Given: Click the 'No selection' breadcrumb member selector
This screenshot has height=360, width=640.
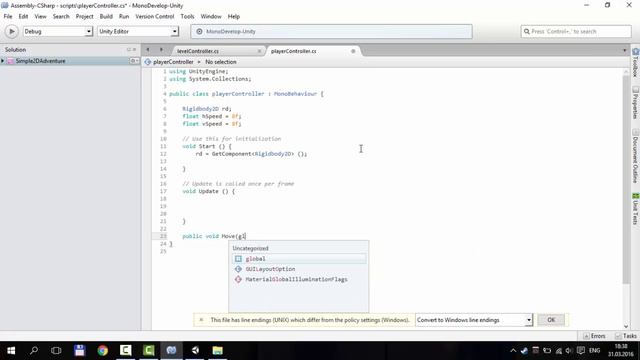Looking at the screenshot, I should 220,62.
